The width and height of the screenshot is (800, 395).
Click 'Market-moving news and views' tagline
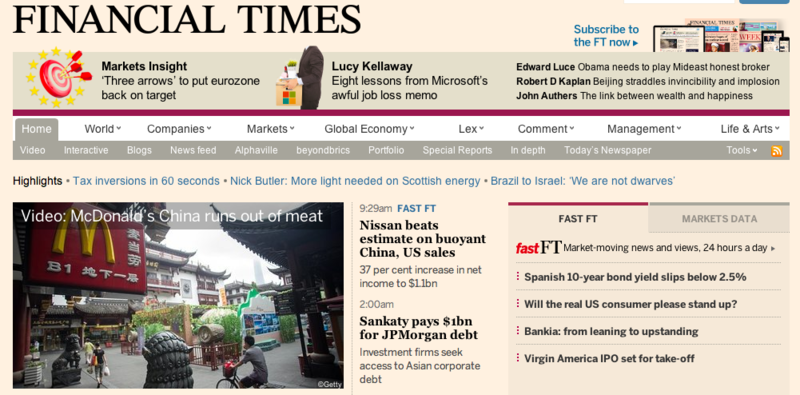pyautogui.click(x=669, y=248)
